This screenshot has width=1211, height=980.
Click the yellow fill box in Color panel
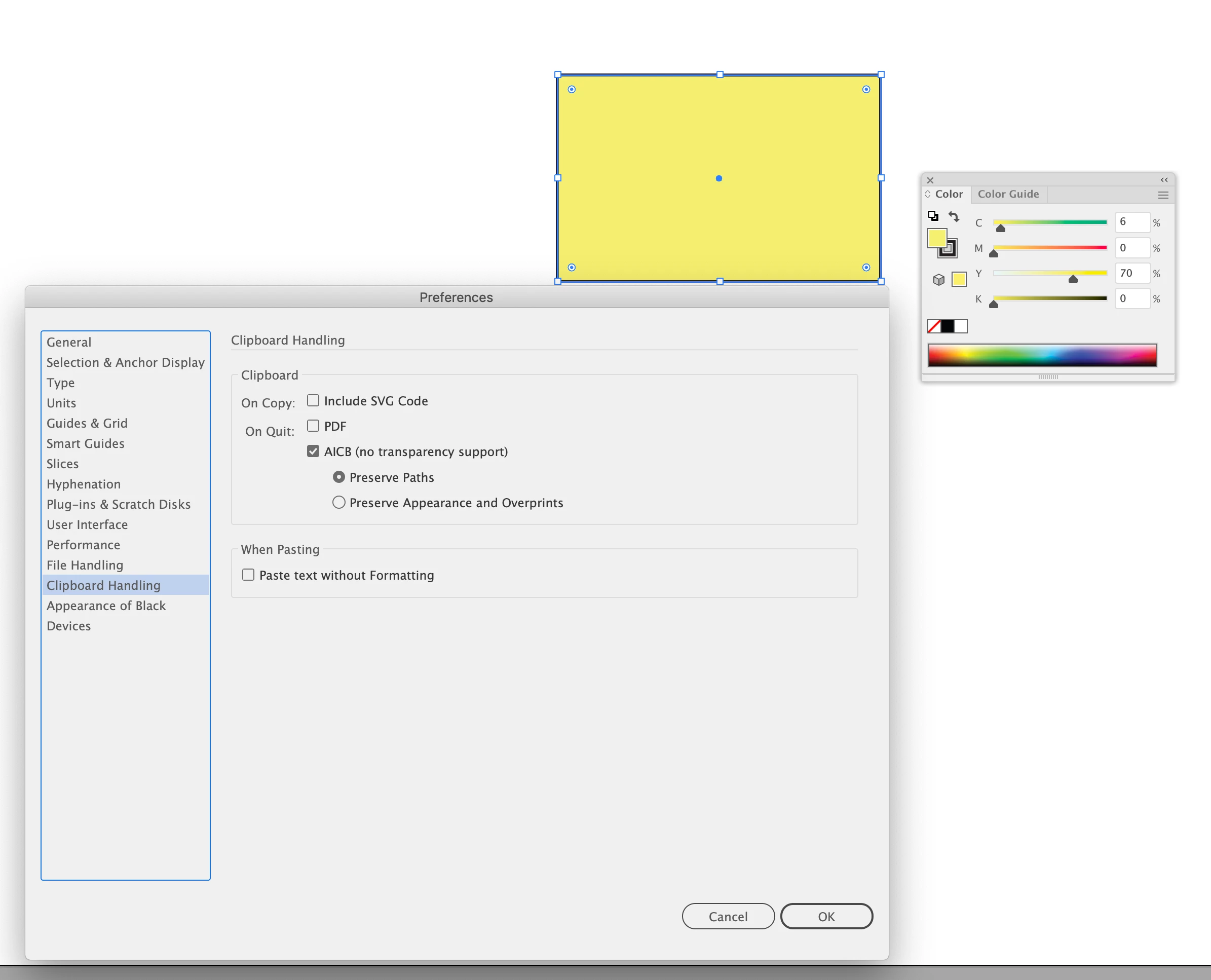pyautogui.click(x=936, y=238)
